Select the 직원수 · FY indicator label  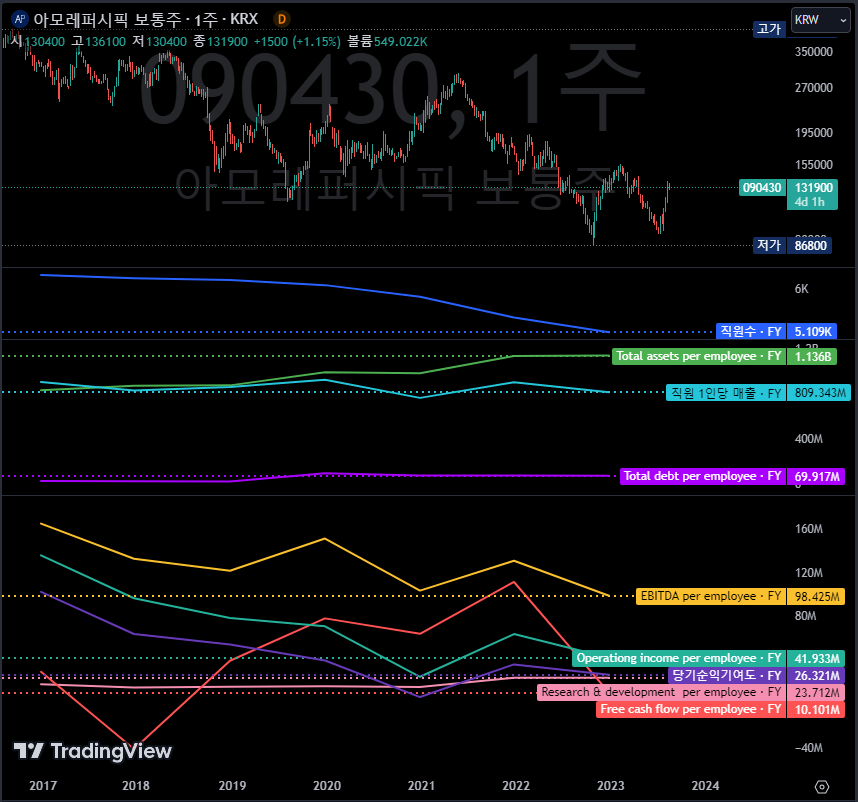pyautogui.click(x=751, y=332)
